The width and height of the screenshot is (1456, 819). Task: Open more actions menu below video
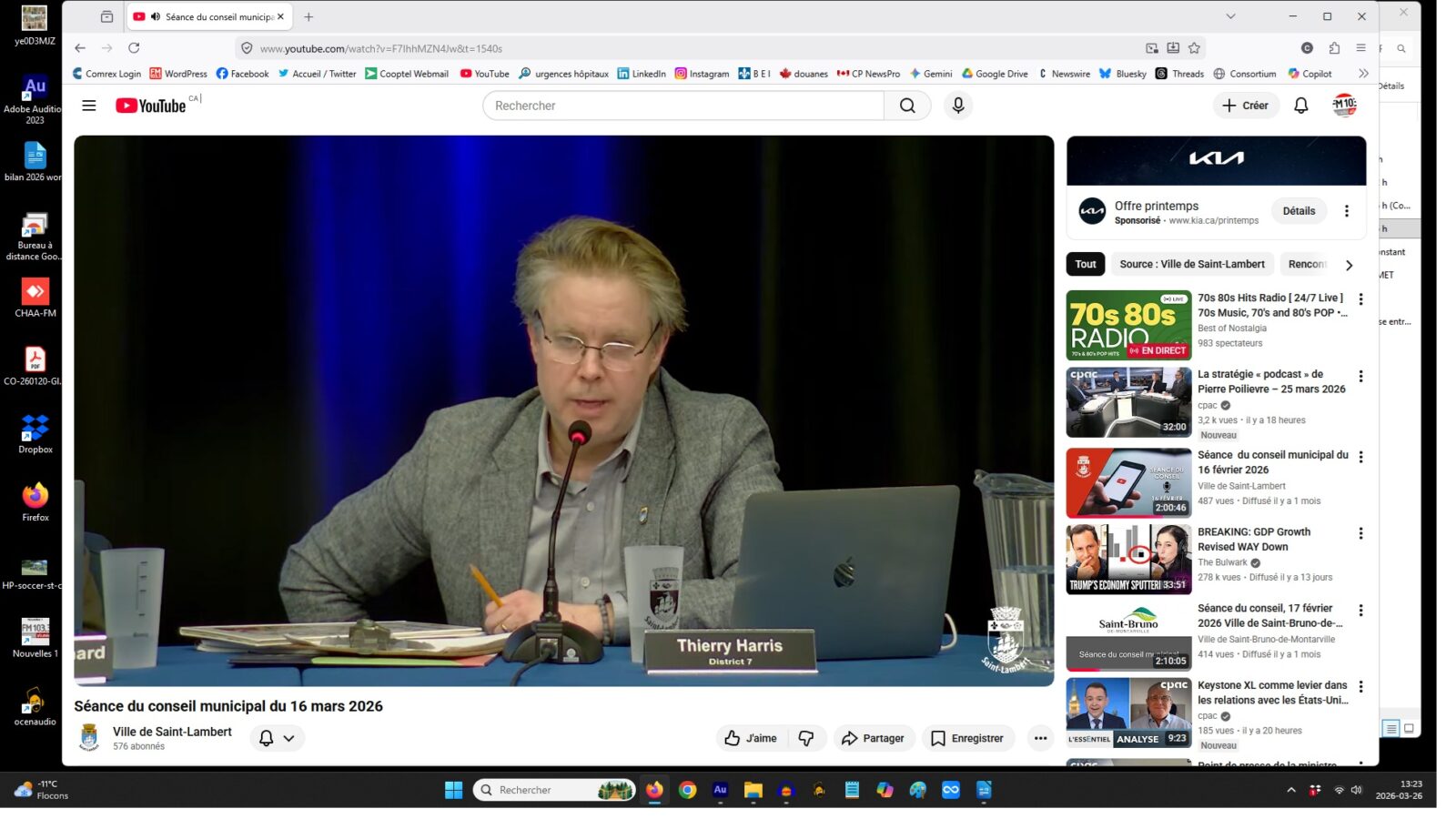pos(1040,738)
